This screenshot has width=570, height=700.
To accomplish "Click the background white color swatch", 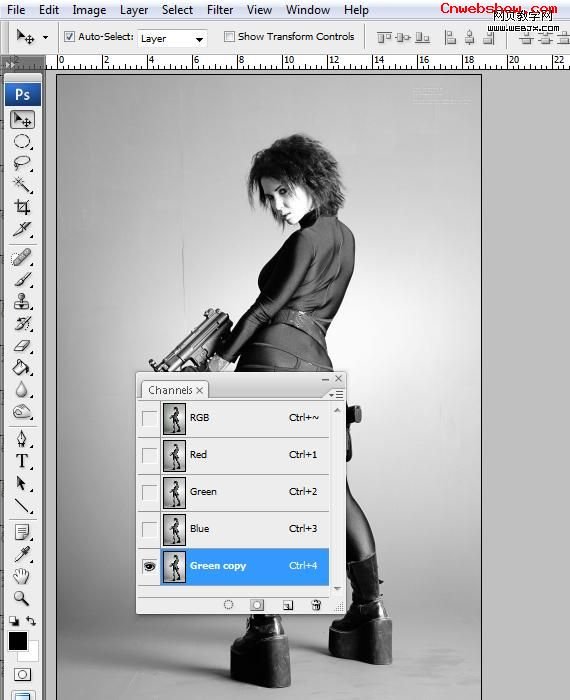I will click(x=33, y=654).
